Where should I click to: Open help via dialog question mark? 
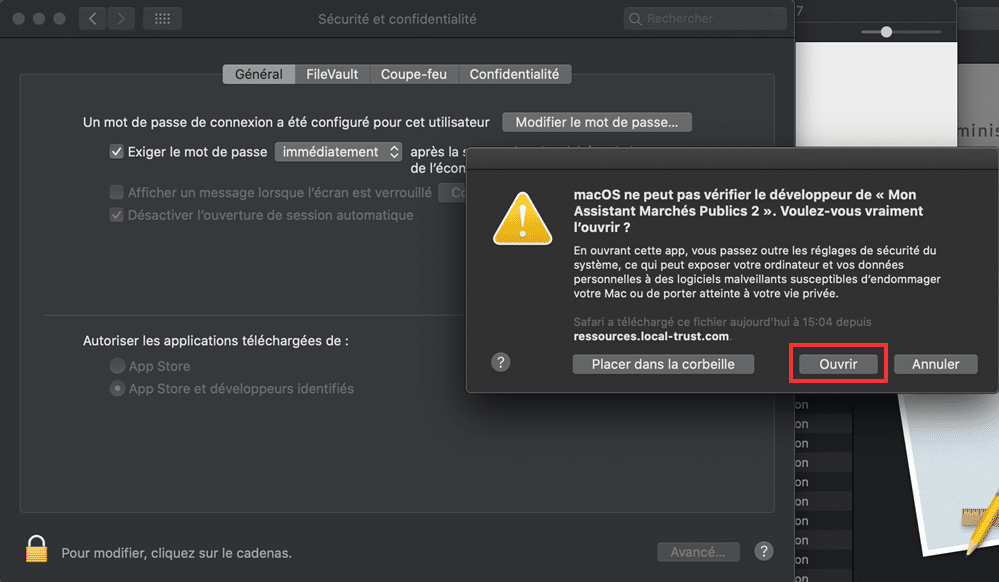(x=501, y=363)
